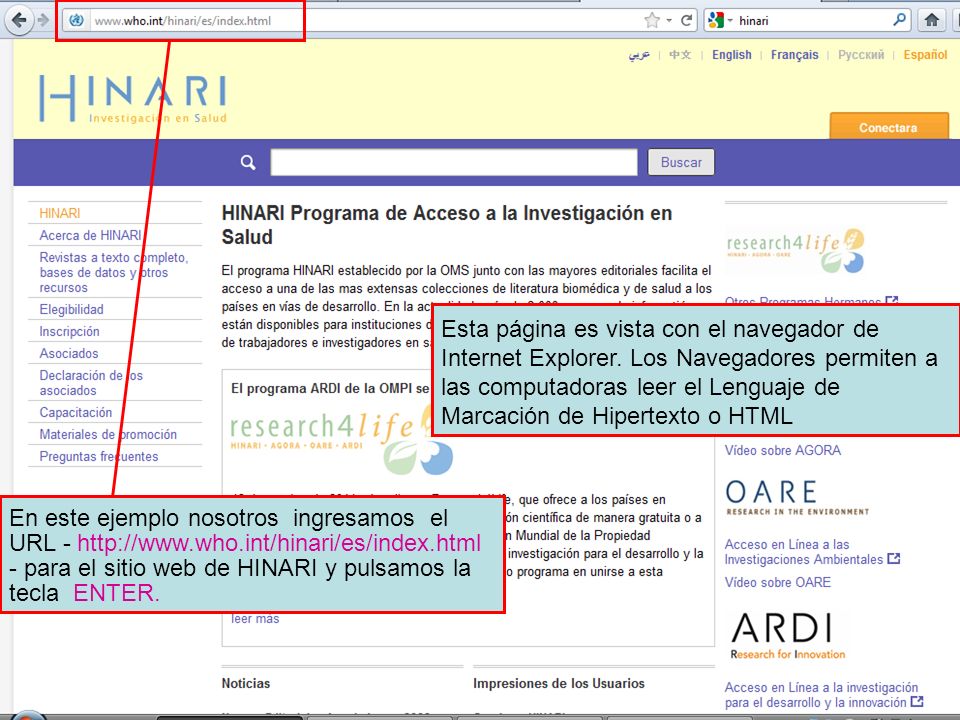
Task: Go back with the browser back arrow
Action: tap(18, 20)
